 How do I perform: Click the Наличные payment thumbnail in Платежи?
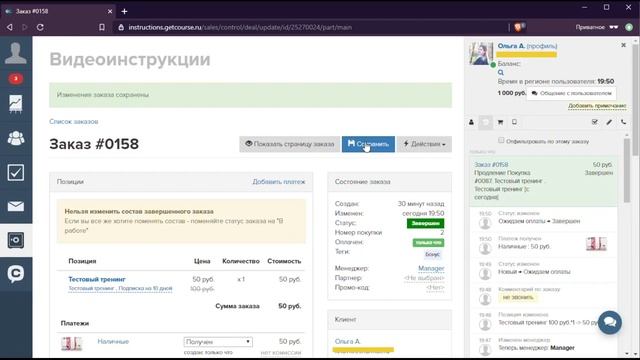71,344
